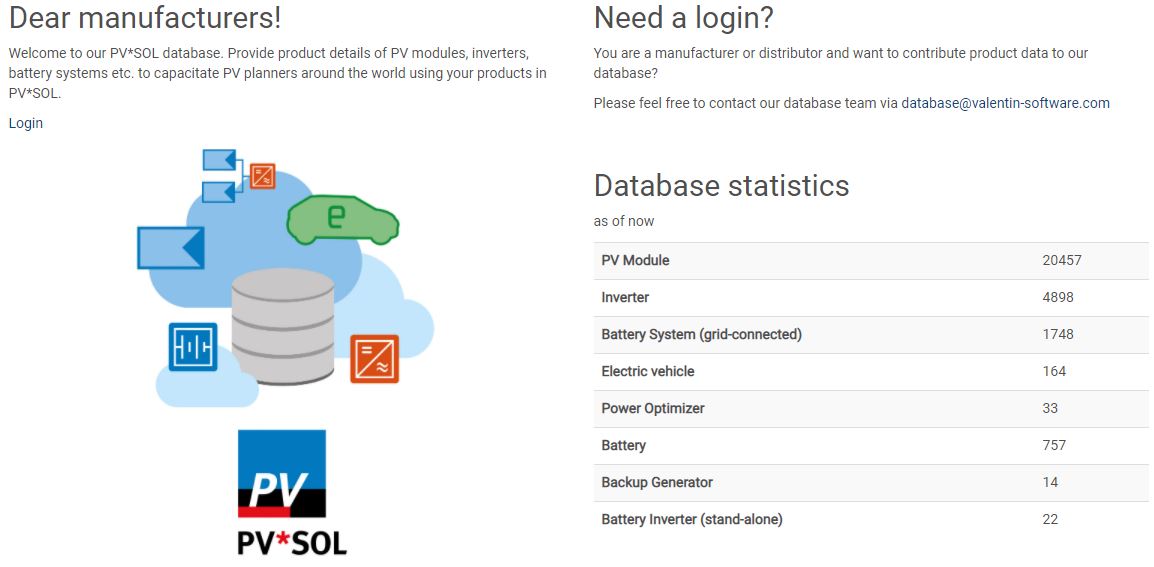
Task: Click the Dear manufacturers! heading
Action: tap(145, 17)
